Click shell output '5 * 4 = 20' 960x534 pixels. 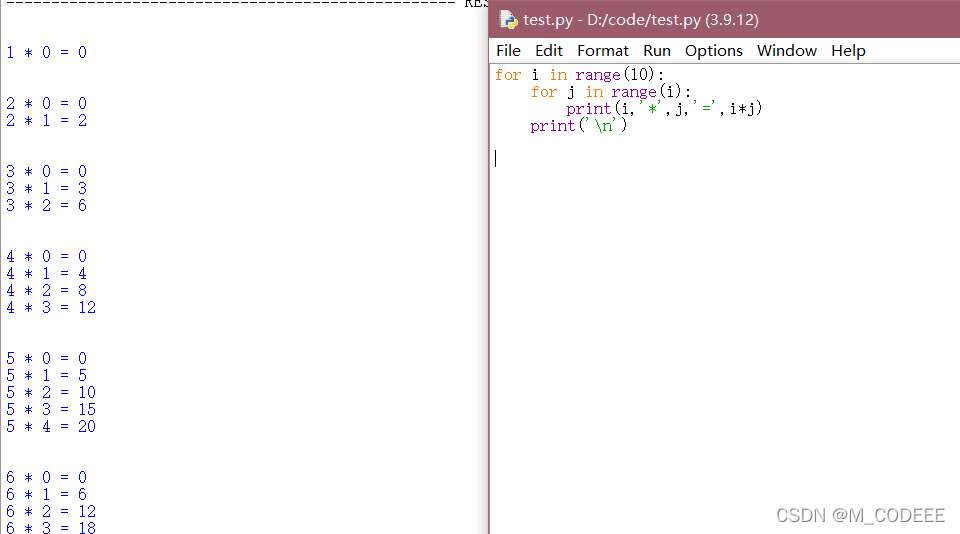(x=51, y=427)
